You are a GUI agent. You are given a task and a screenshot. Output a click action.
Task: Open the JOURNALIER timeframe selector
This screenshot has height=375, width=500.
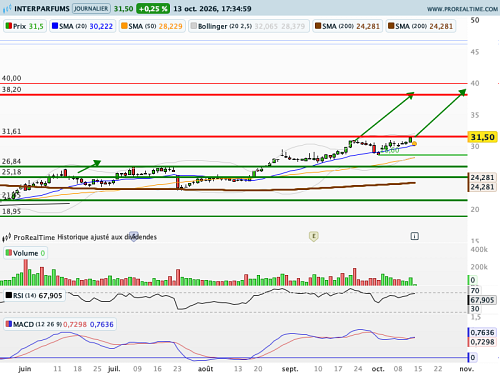tap(91, 9)
